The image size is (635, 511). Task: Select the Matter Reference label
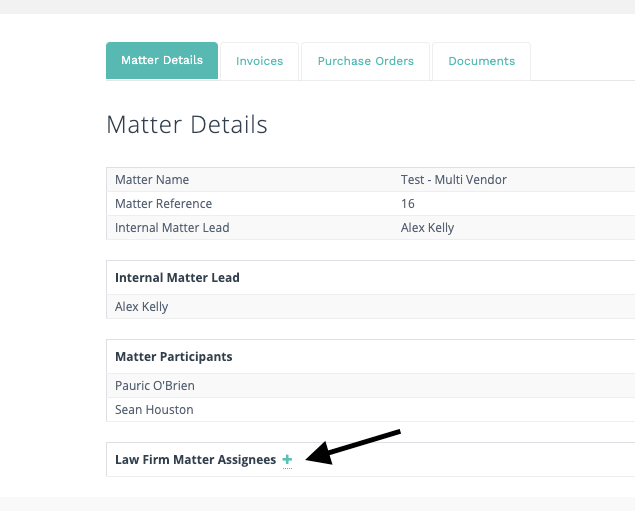click(x=163, y=204)
